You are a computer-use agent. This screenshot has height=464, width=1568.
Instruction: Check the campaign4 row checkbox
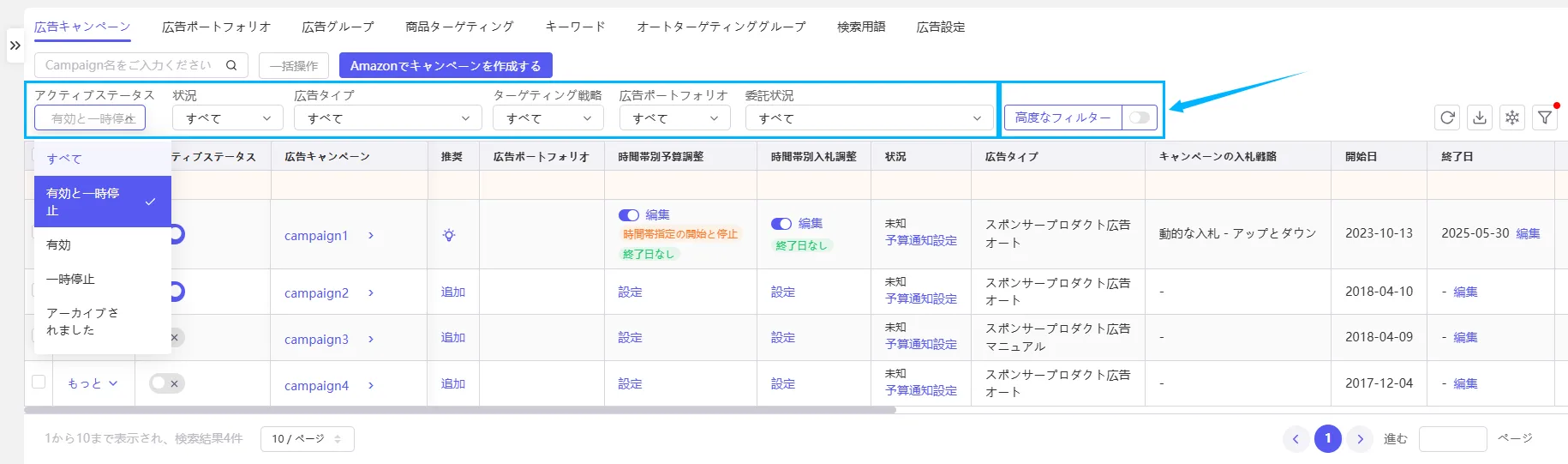click(x=39, y=382)
